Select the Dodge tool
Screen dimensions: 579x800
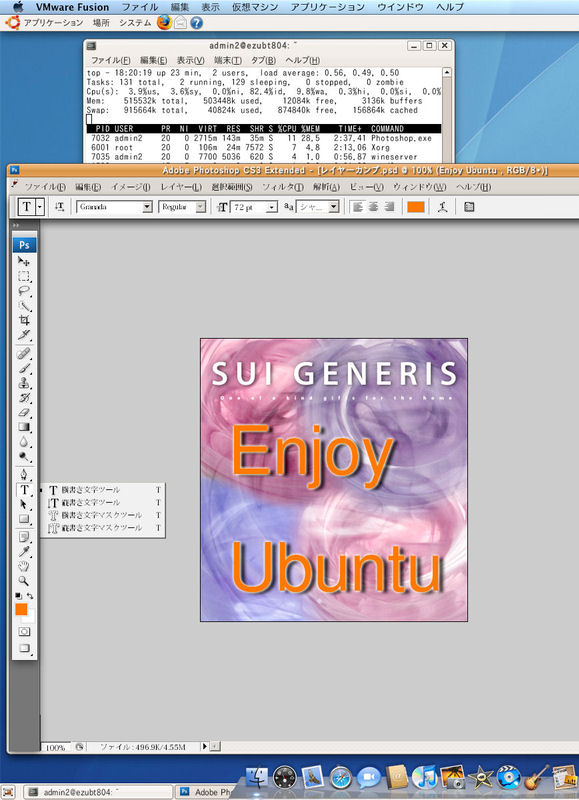pyautogui.click(x=23, y=457)
